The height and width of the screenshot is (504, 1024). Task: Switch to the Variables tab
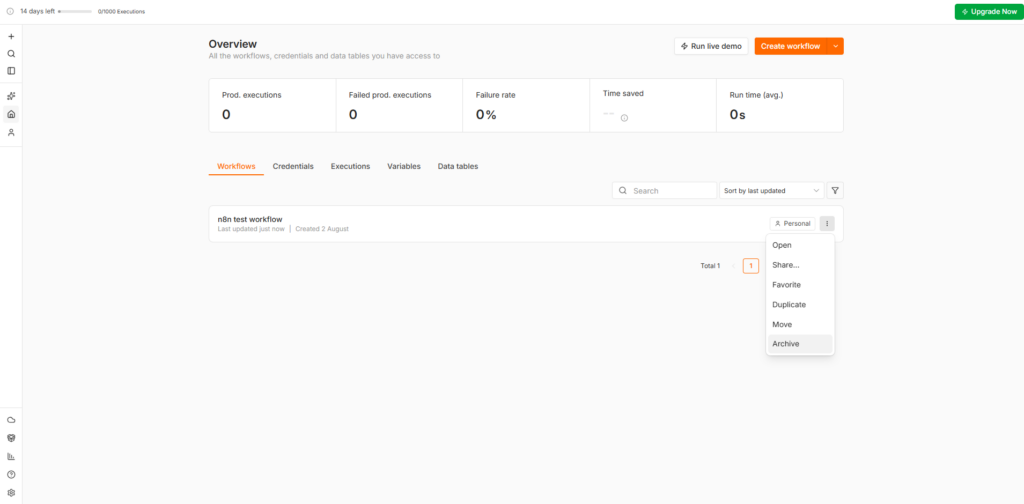point(404,166)
